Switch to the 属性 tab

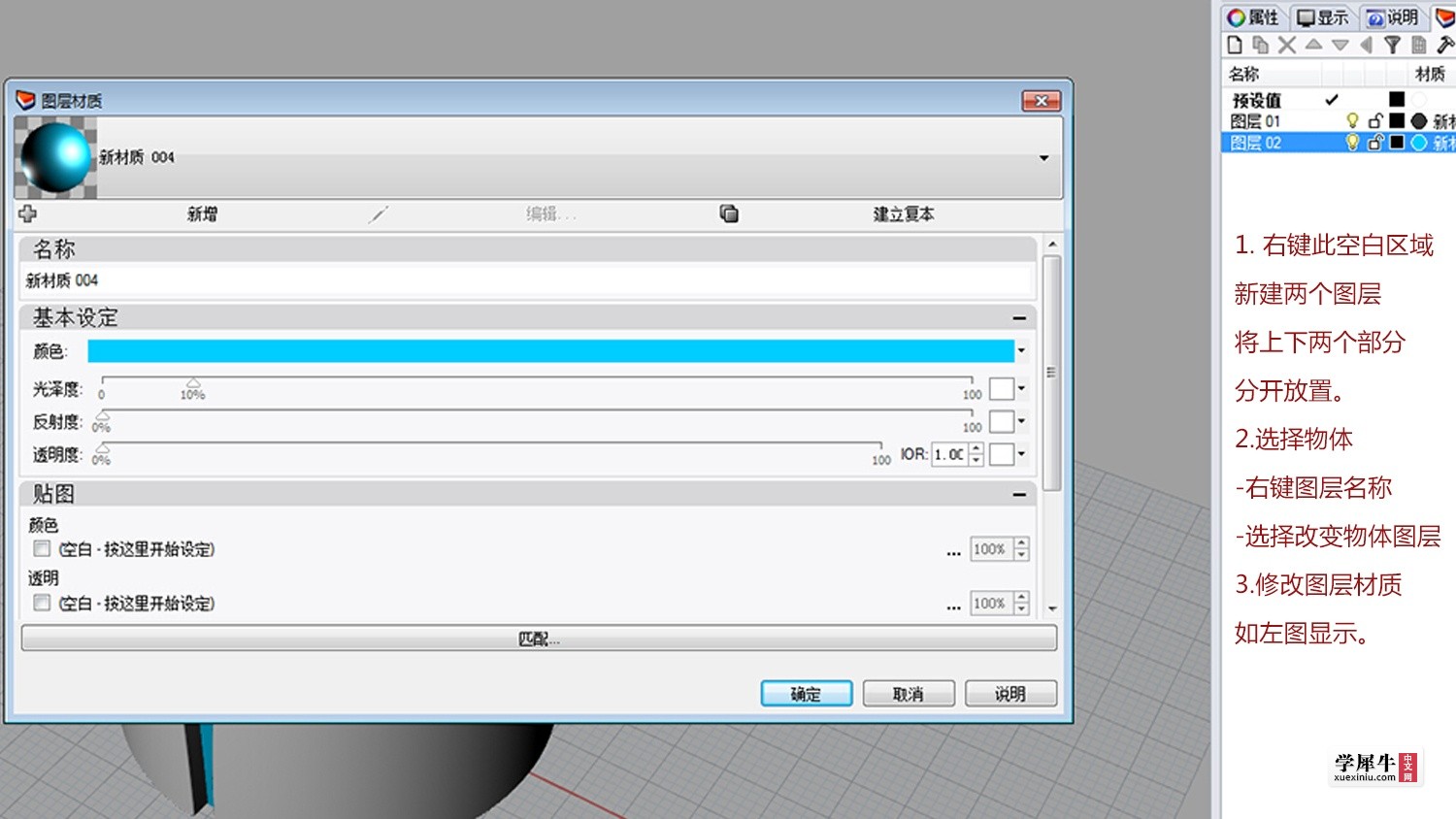click(x=1253, y=17)
